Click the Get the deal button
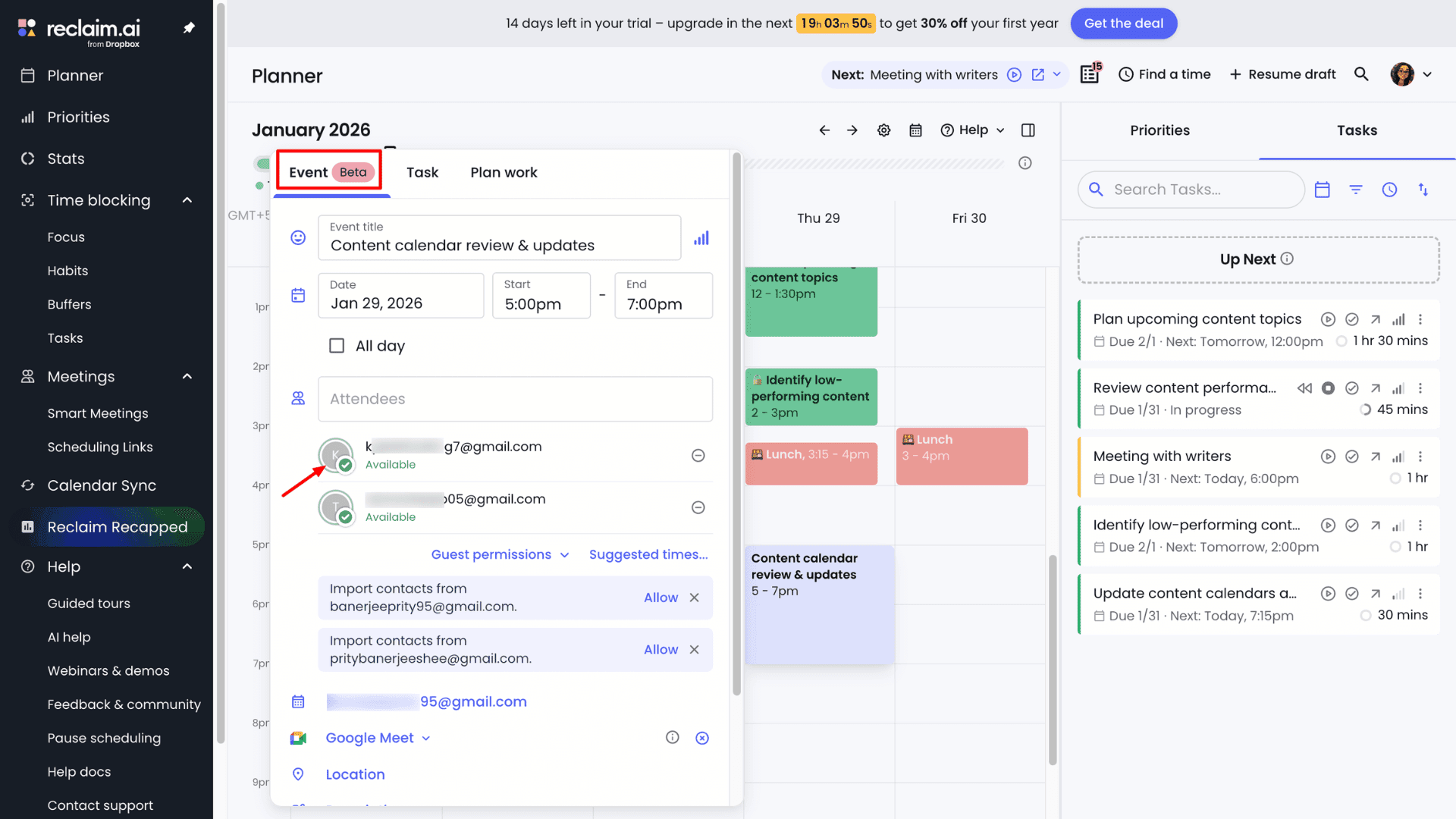 (x=1123, y=24)
